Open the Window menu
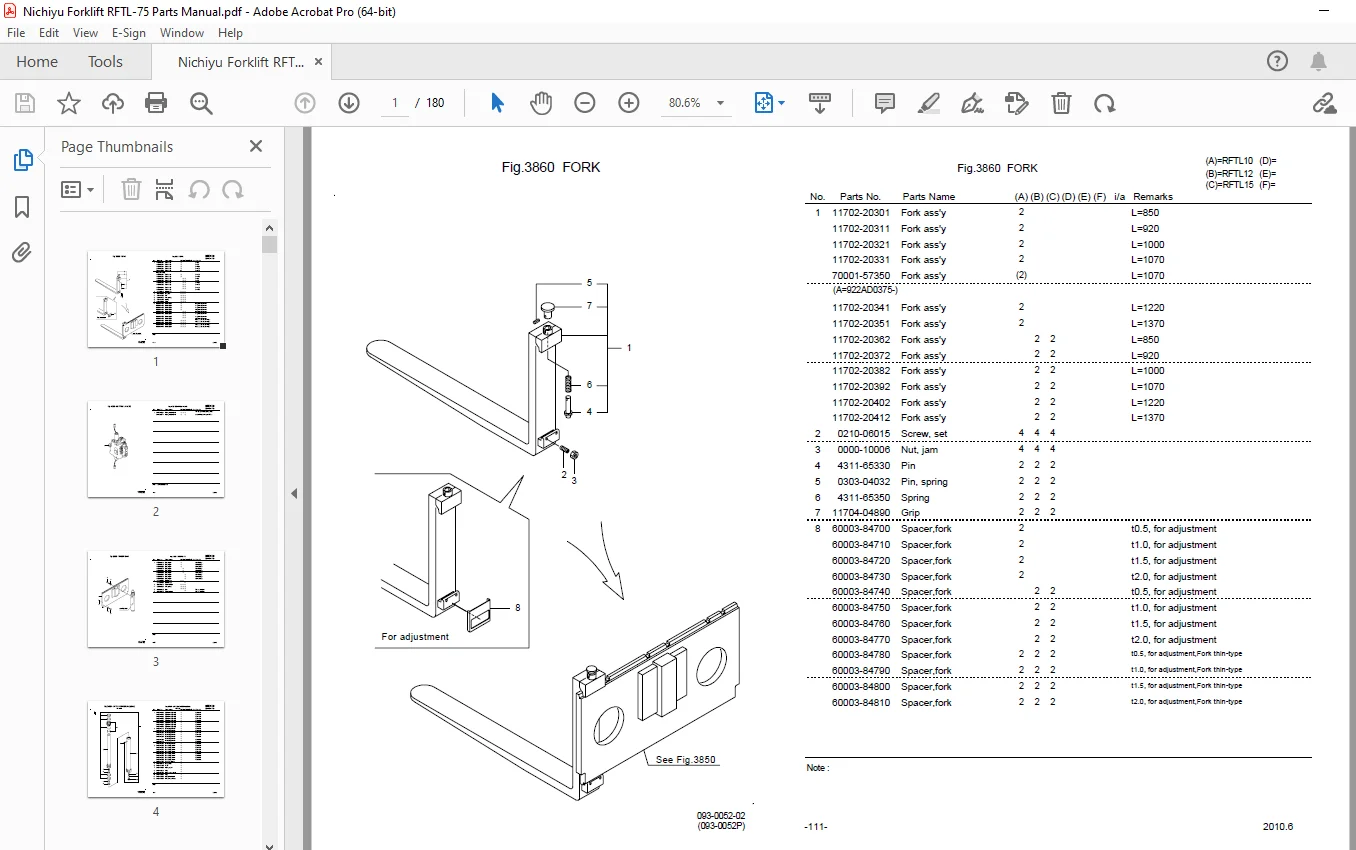Screen dimensions: 1356x850 tap(182, 33)
